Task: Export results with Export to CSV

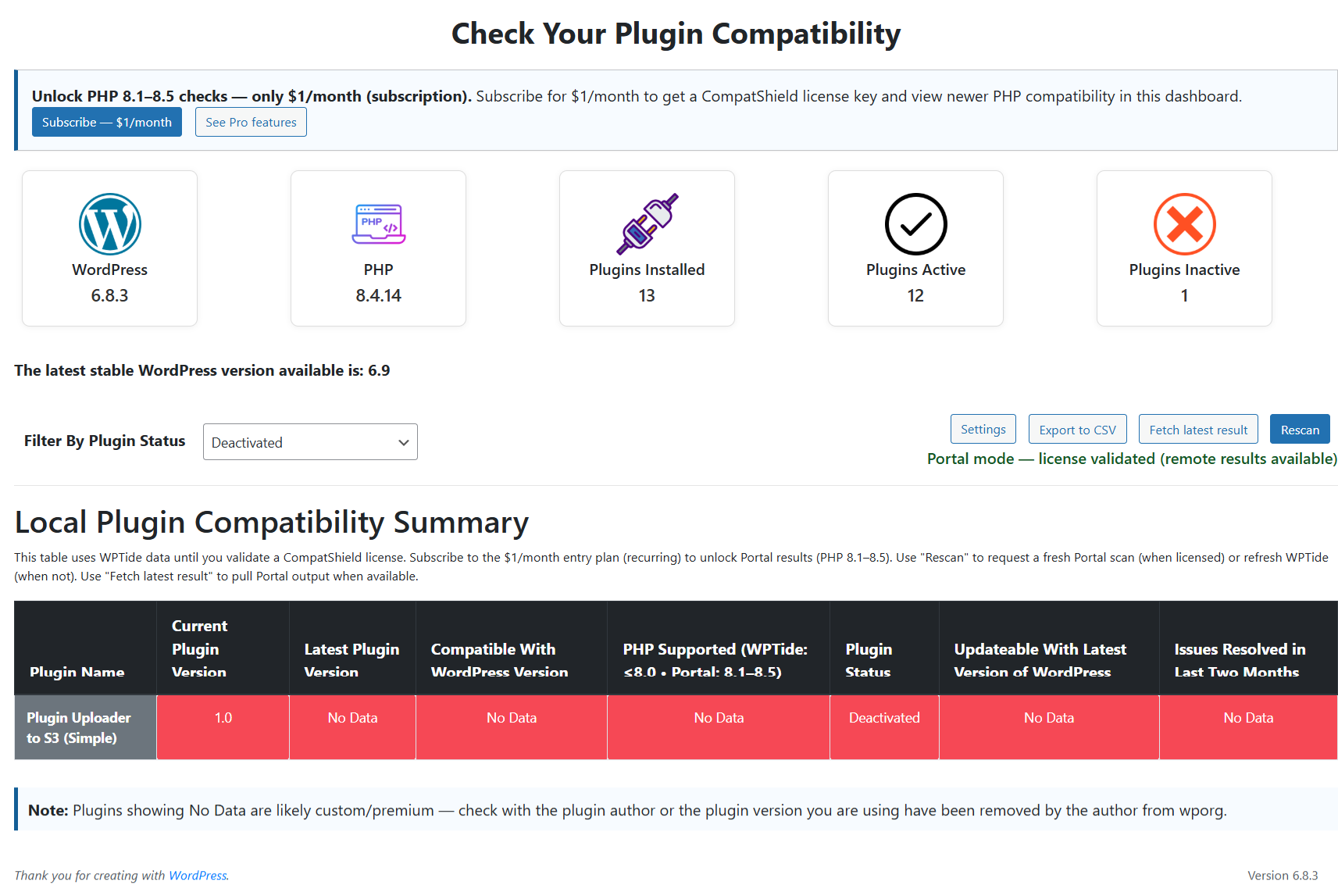Action: click(1077, 430)
